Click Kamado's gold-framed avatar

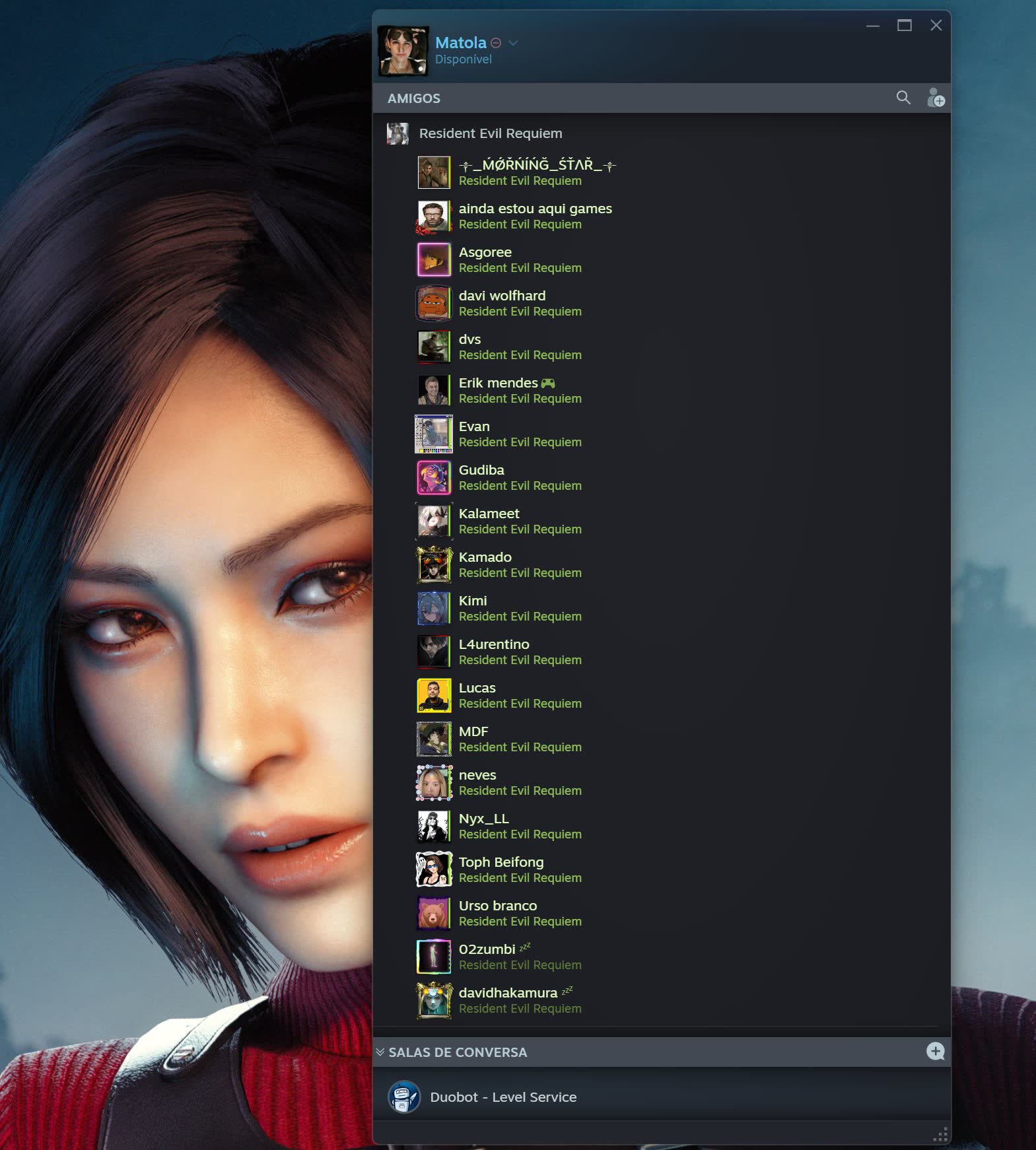click(434, 564)
